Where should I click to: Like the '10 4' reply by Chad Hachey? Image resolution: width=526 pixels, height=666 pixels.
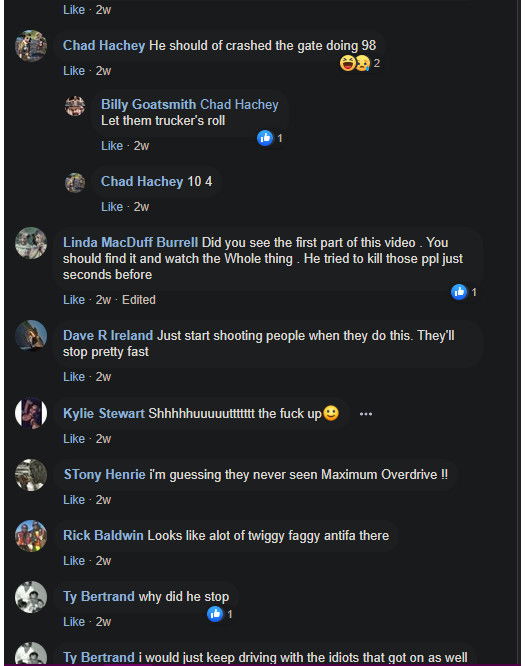coord(112,207)
